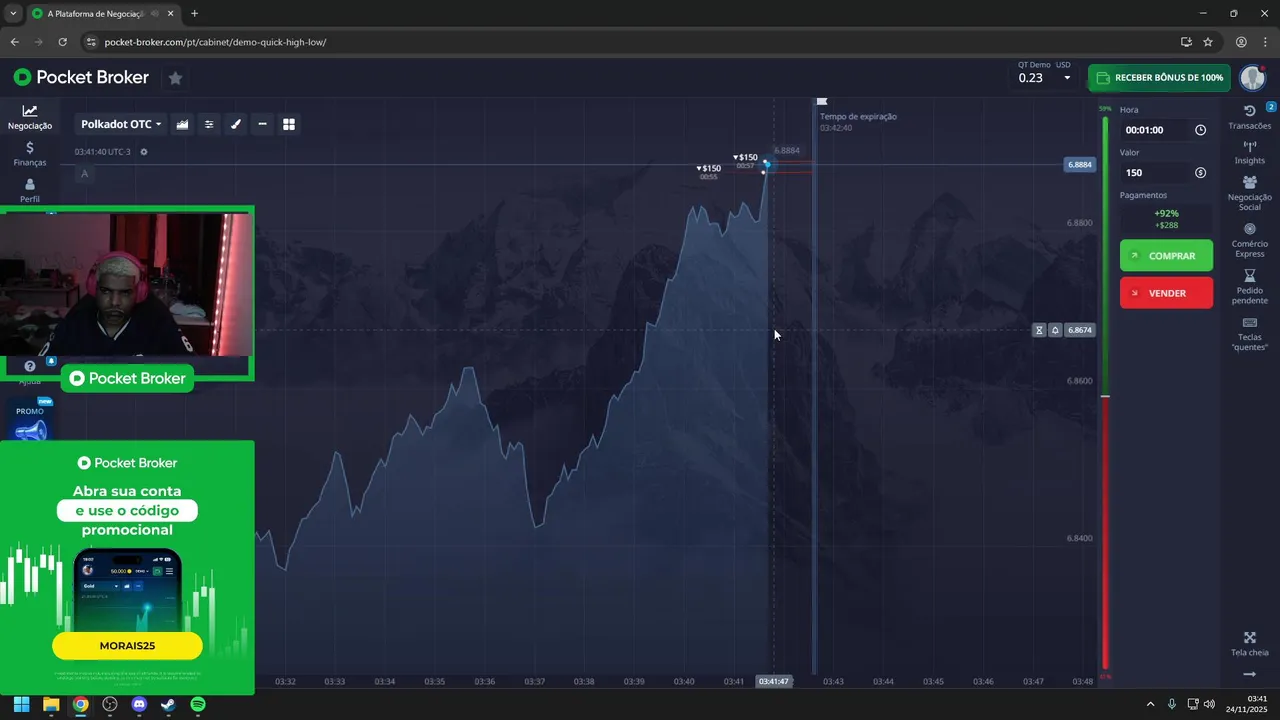The width and height of the screenshot is (1280, 720).
Task: Open a new browser tab
Action: coord(194,14)
